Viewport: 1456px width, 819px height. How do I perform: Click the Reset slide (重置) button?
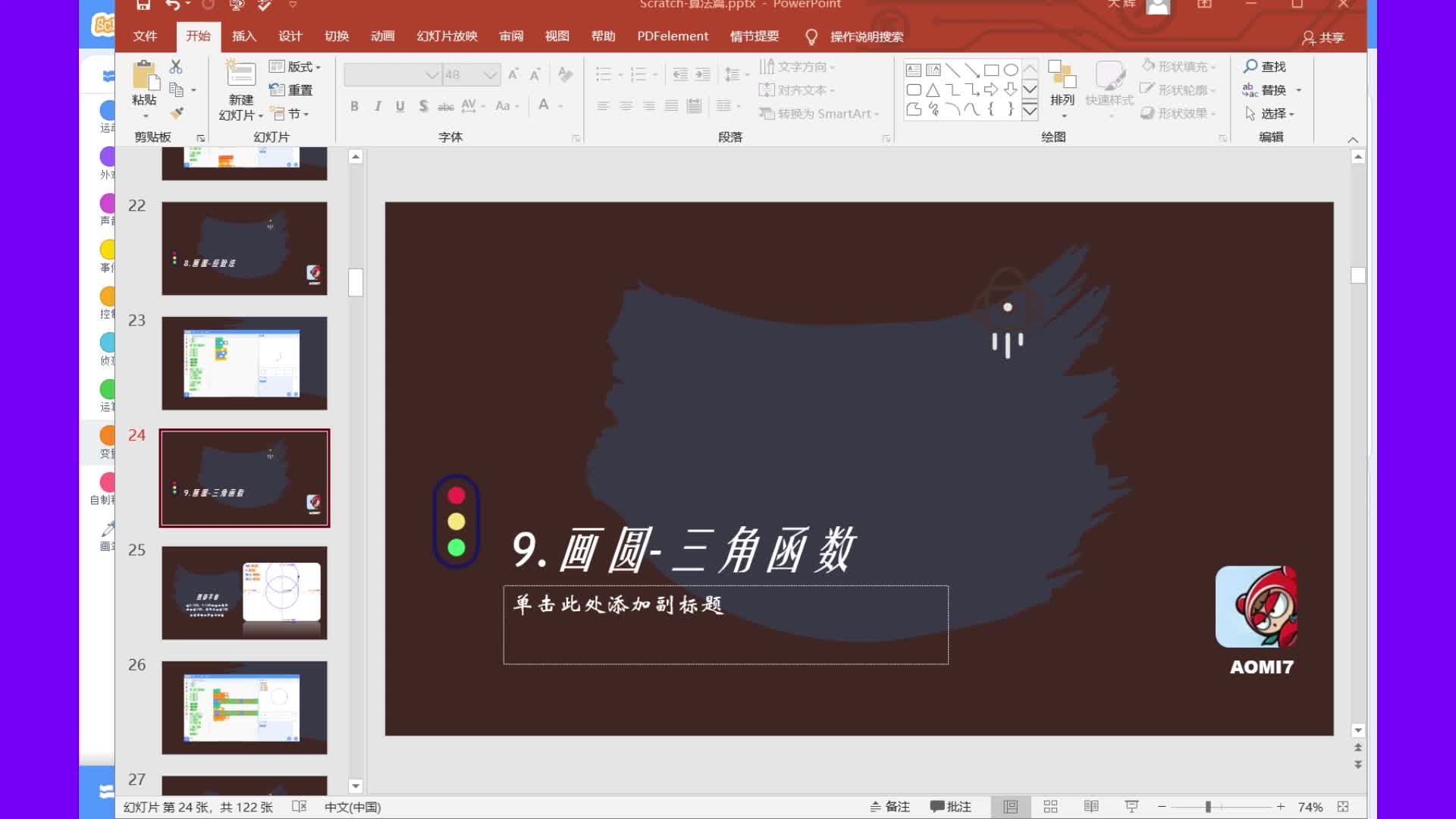[291, 90]
